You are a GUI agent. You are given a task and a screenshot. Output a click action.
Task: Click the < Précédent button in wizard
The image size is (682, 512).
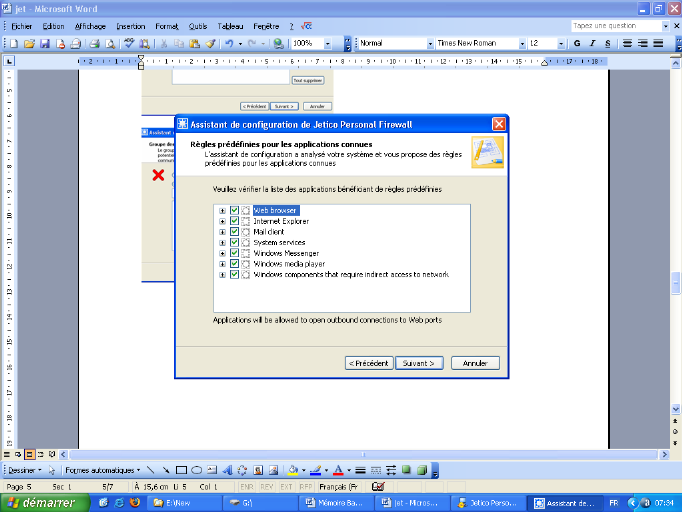point(369,363)
